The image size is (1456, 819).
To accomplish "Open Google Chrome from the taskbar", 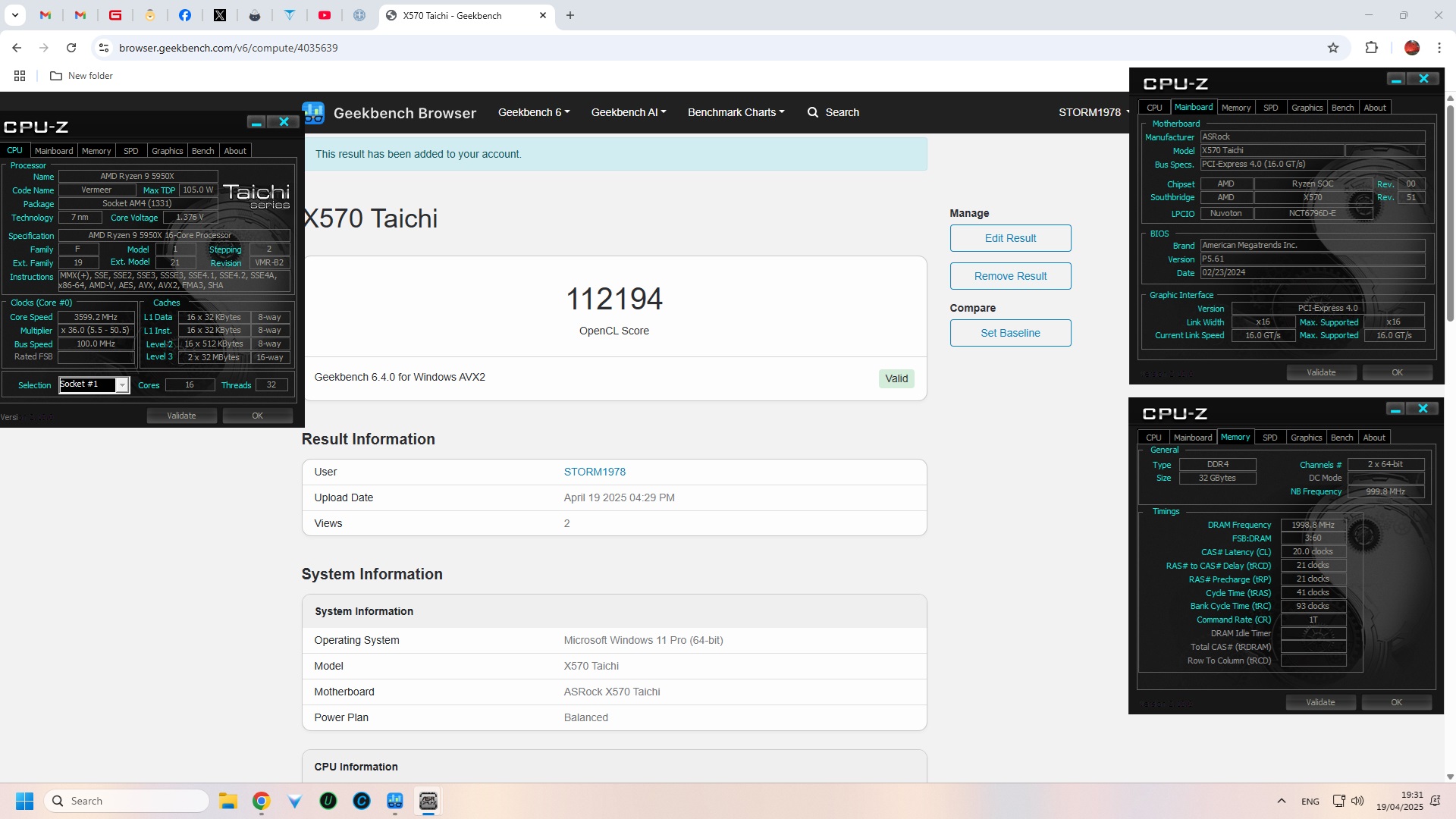I will point(262,801).
